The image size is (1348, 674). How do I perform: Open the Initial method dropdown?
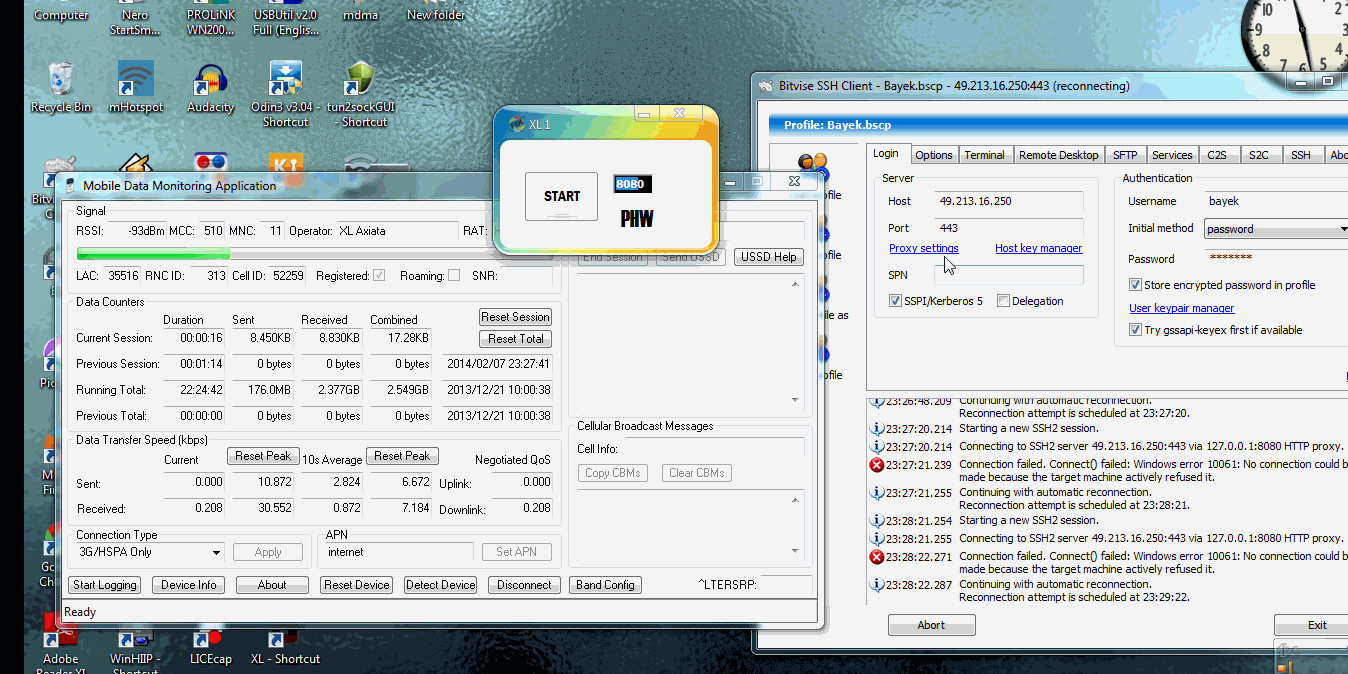[1276, 229]
